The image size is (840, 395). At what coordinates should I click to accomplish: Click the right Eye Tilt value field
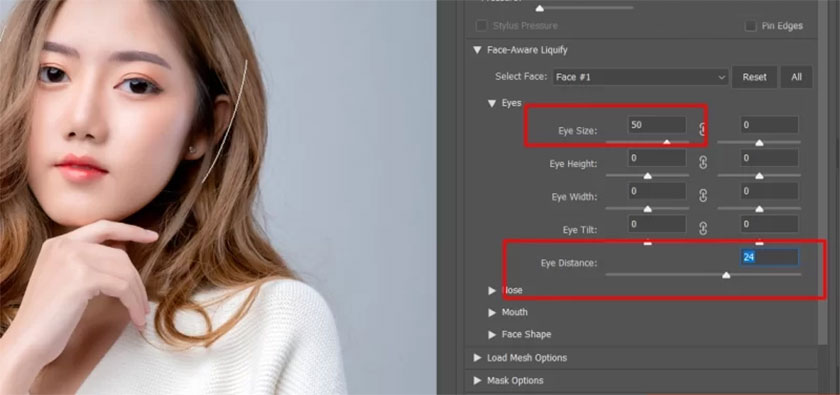tap(769, 224)
